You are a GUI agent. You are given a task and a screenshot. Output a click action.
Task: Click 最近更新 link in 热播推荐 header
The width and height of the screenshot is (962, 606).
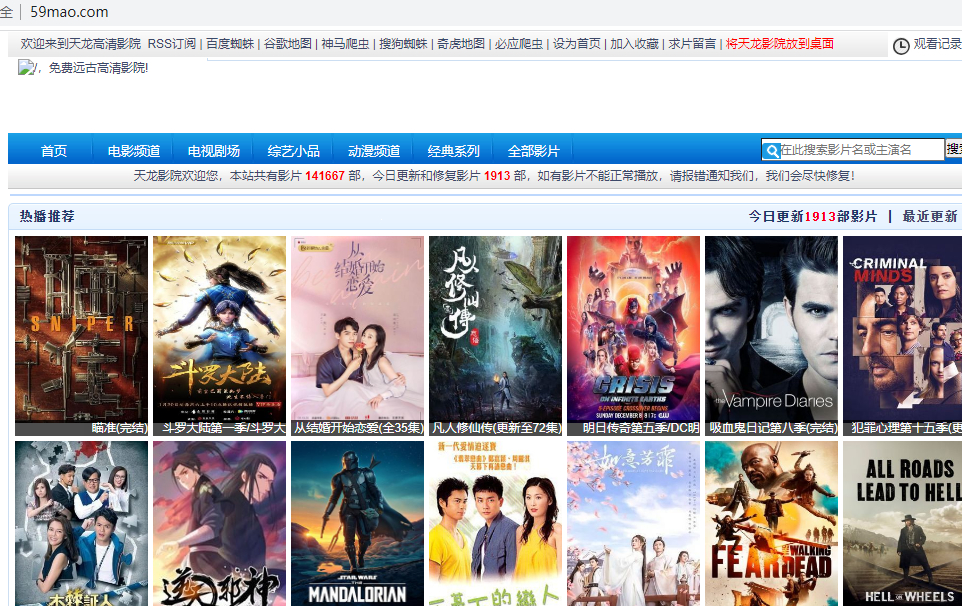tap(929, 217)
